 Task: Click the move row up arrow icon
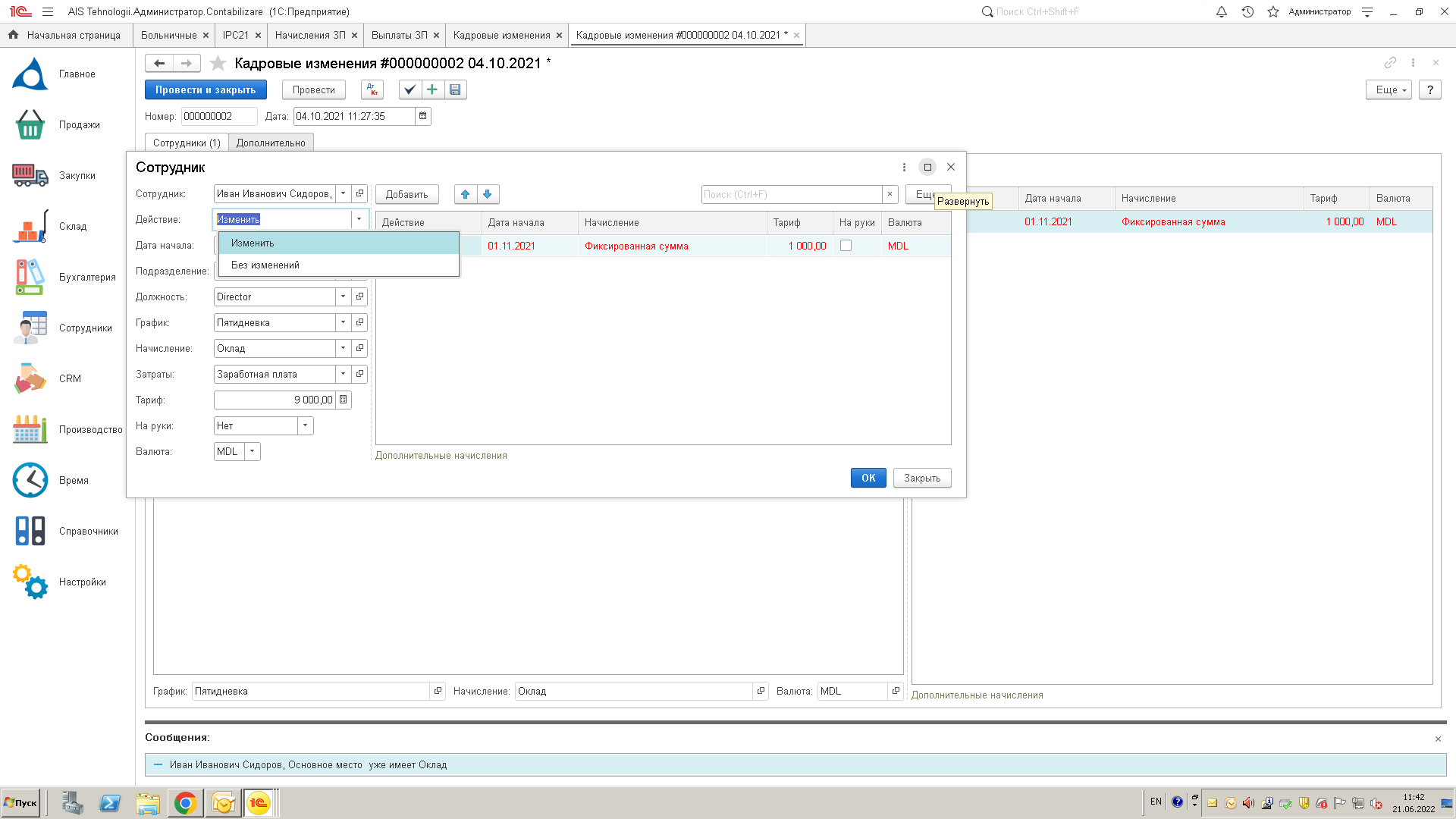point(466,194)
